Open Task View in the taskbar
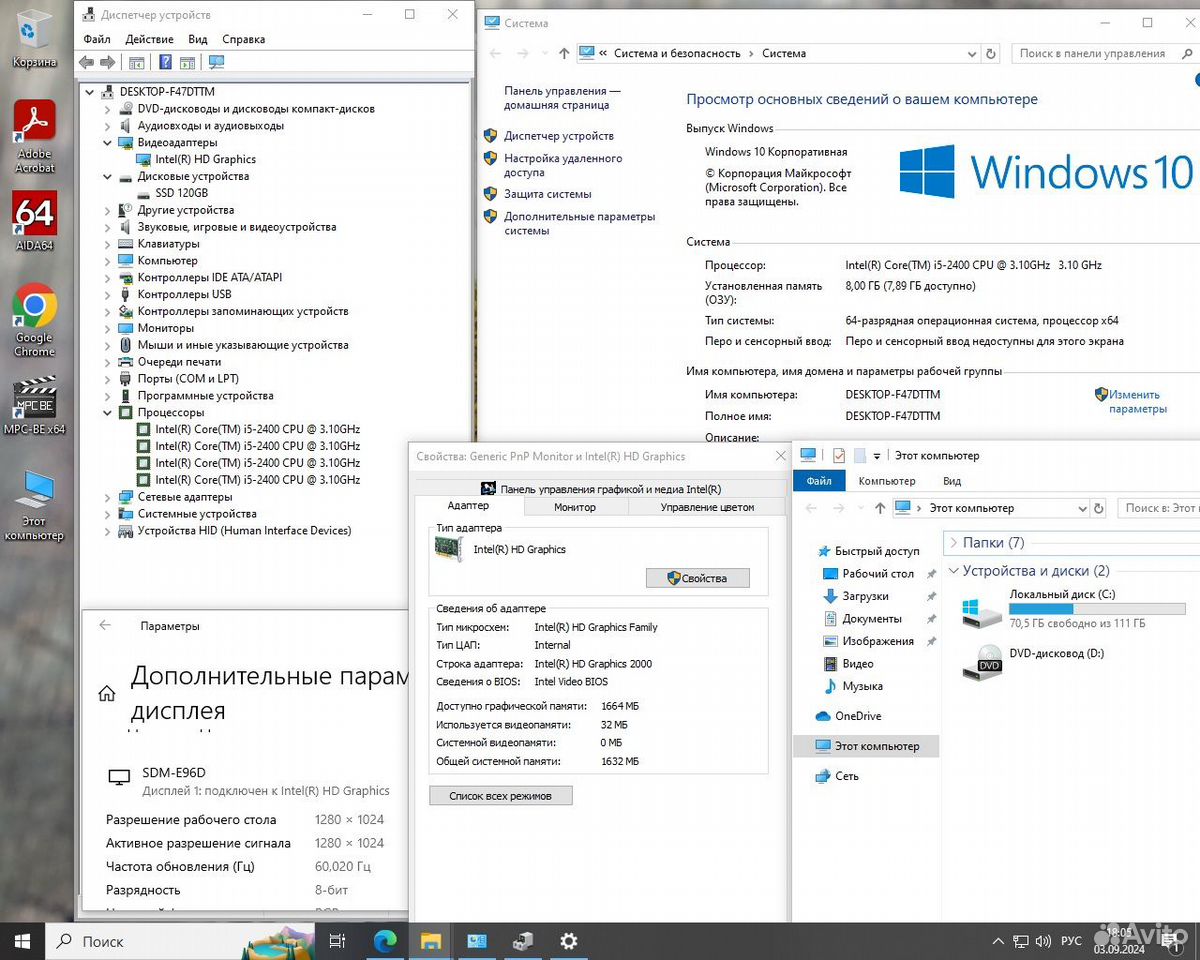 click(337, 941)
